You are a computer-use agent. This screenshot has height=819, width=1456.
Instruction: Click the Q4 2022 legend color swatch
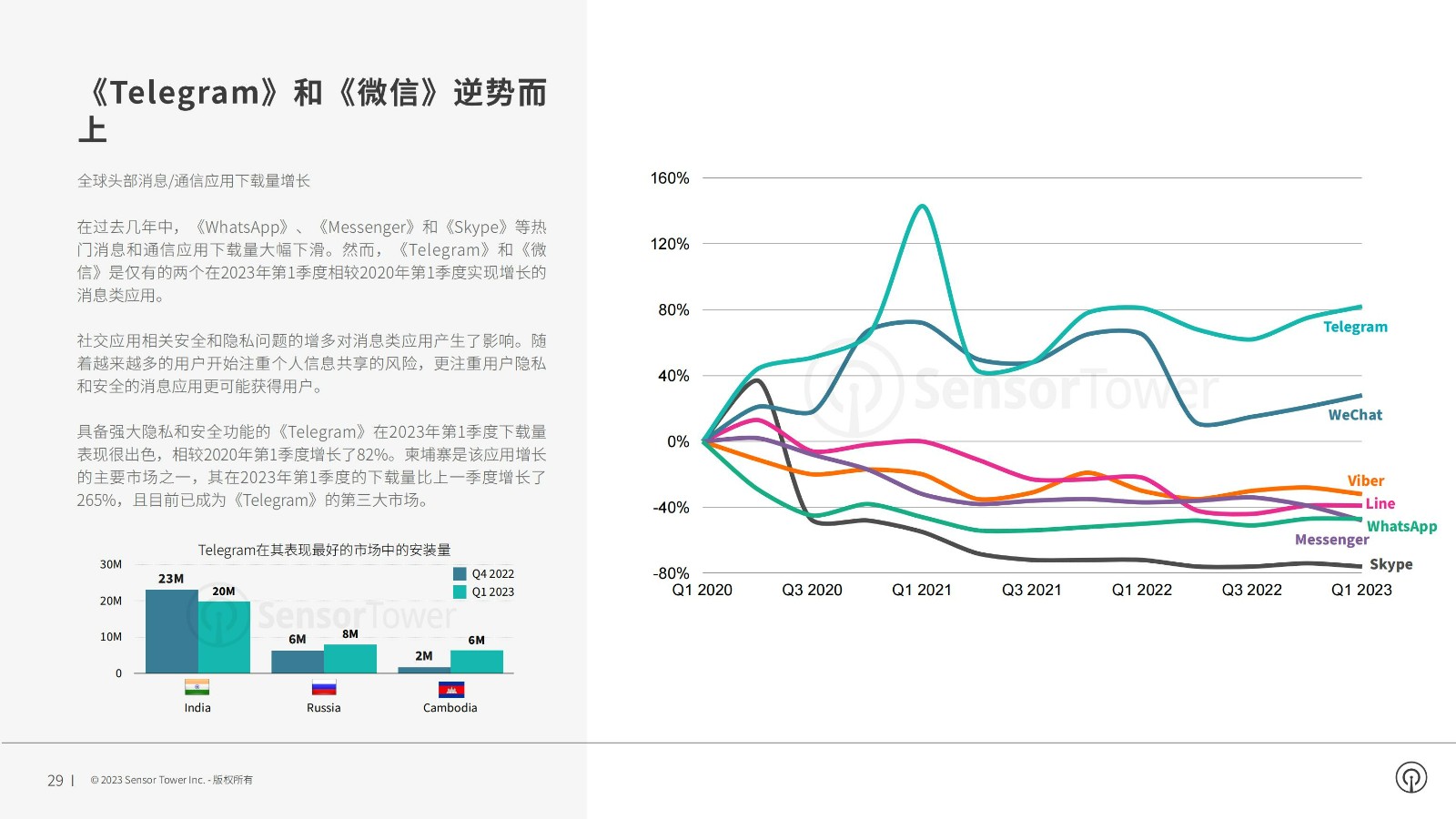460,574
